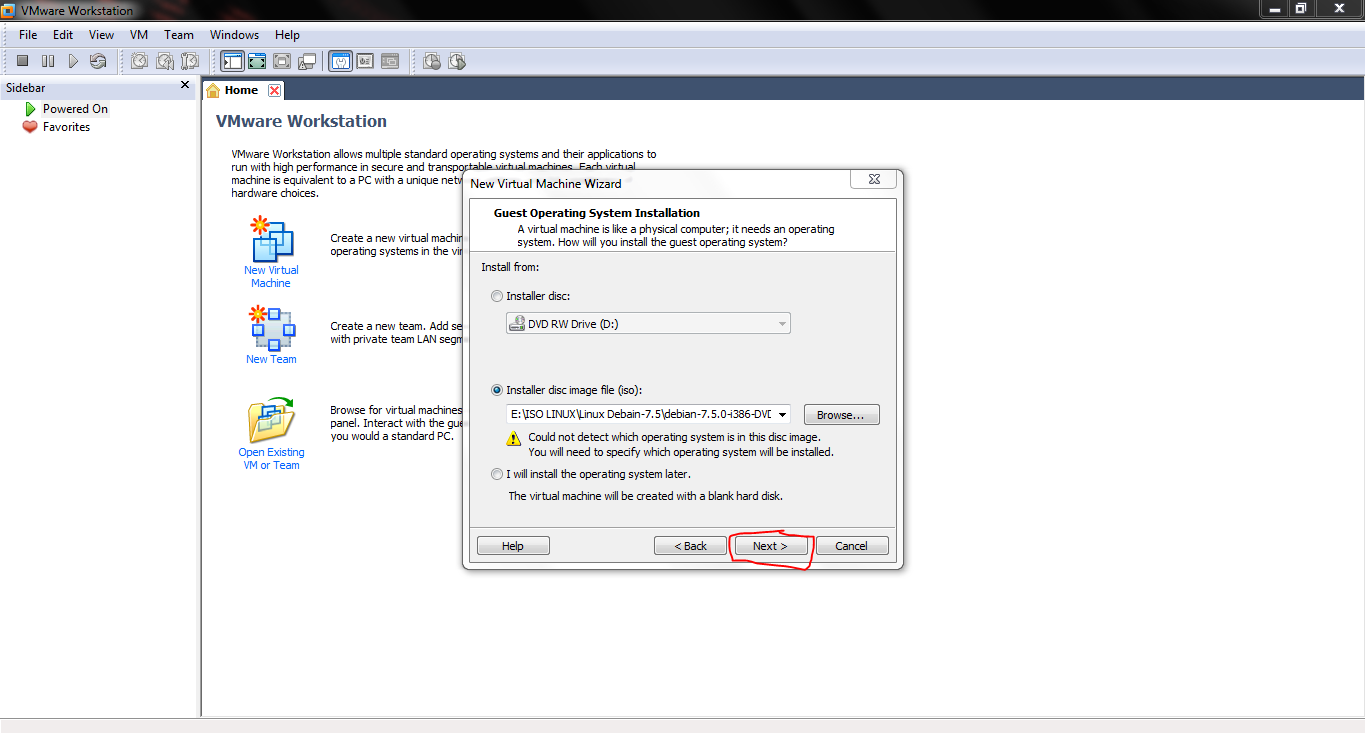Select Installer disc image file radio button
This screenshot has width=1365, height=733.
click(x=497, y=390)
